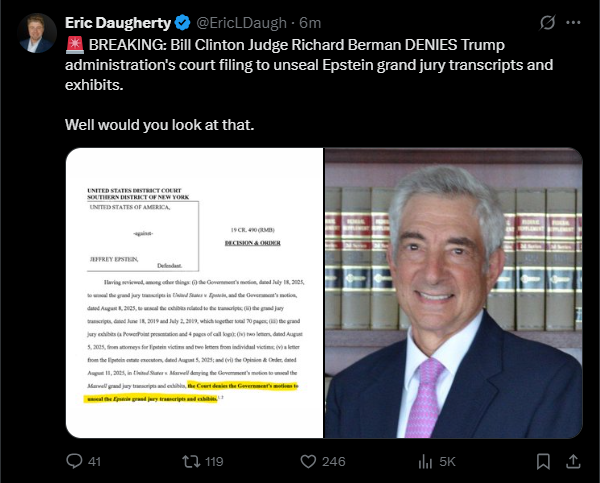Open Eric Daugherty's profile picture

click(x=37, y=33)
